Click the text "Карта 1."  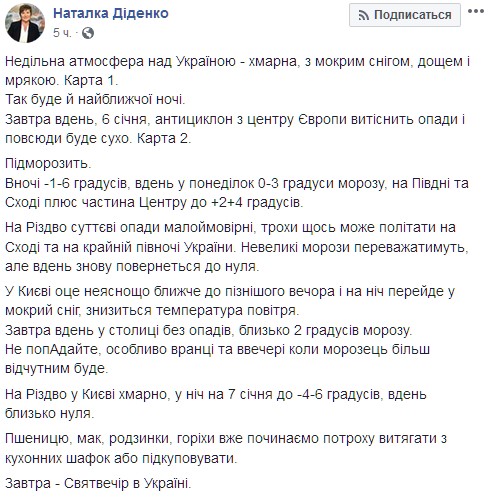click(x=91, y=81)
